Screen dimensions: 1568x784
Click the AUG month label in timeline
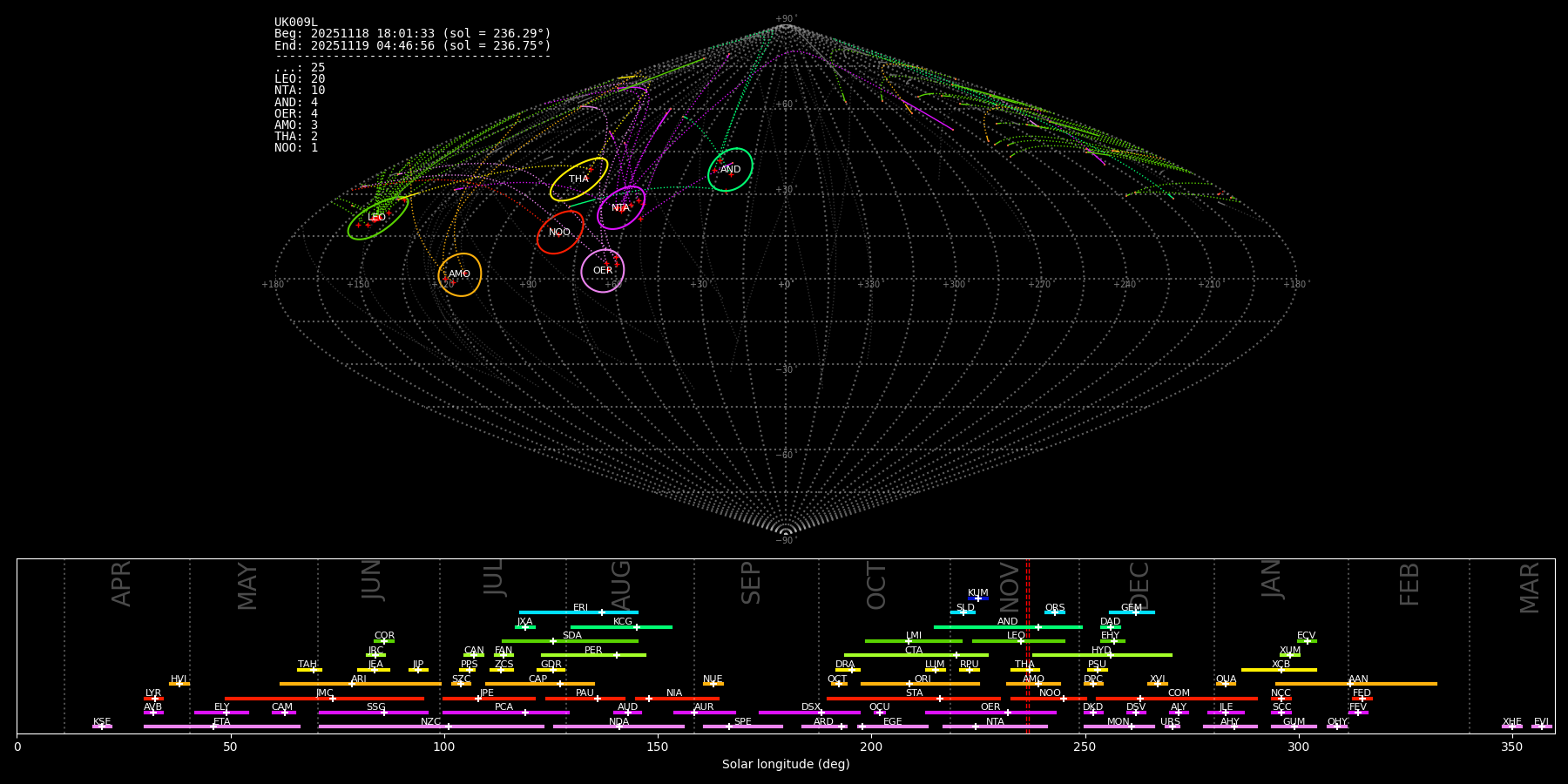621,585
